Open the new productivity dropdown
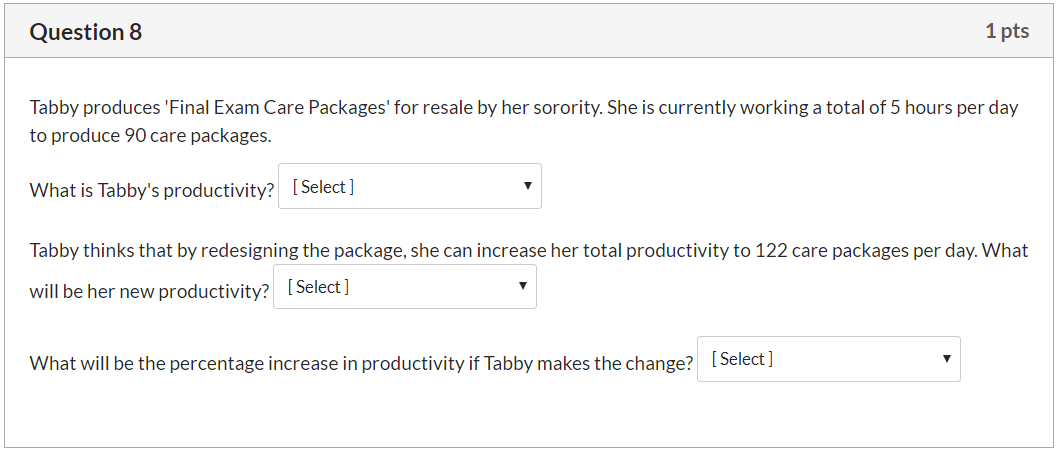The image size is (1061, 449). point(405,287)
